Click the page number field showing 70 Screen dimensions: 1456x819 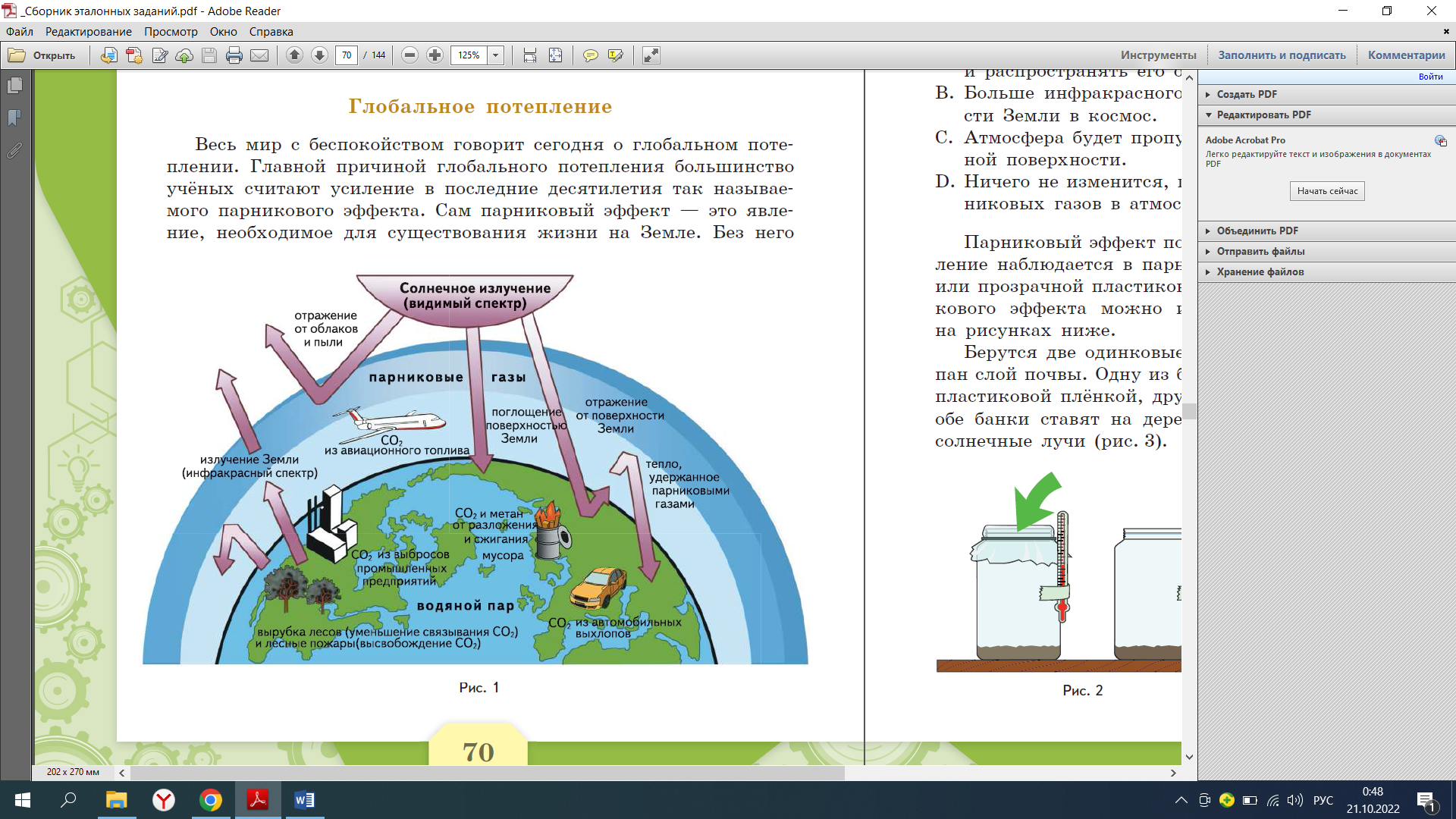coord(347,55)
